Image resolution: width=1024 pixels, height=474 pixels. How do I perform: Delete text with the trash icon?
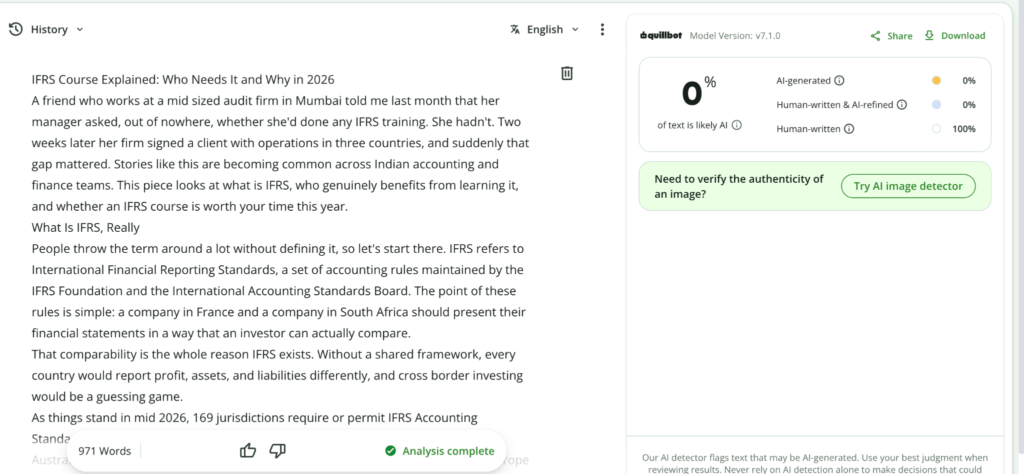[x=567, y=73]
